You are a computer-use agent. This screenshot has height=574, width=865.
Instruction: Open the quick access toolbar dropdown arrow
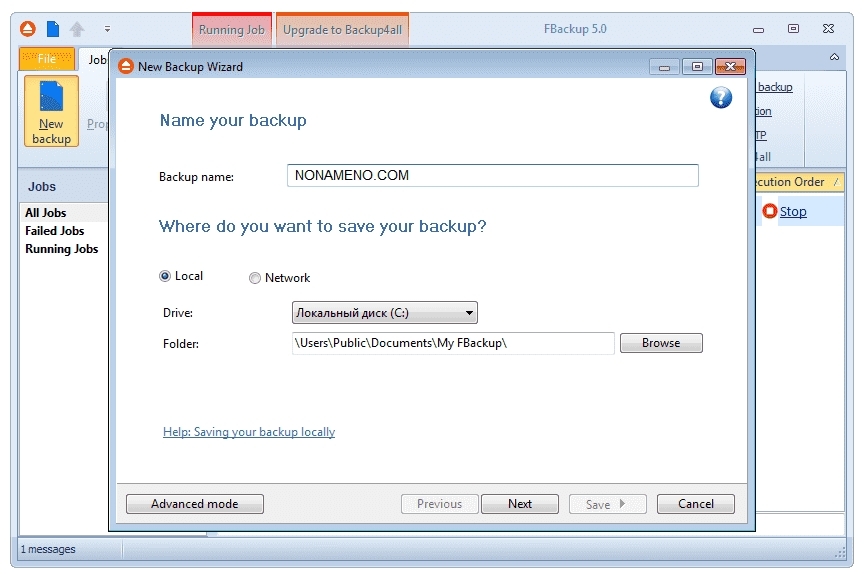coord(108,29)
